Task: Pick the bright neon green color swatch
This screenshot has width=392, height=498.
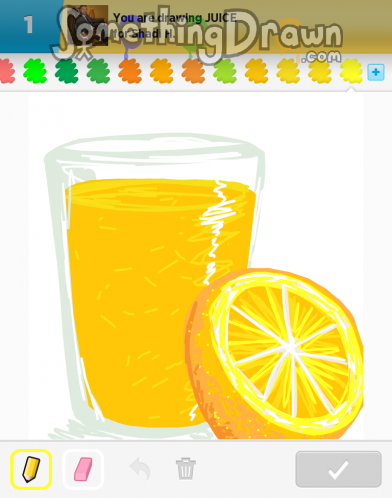Action: pyautogui.click(x=35, y=71)
